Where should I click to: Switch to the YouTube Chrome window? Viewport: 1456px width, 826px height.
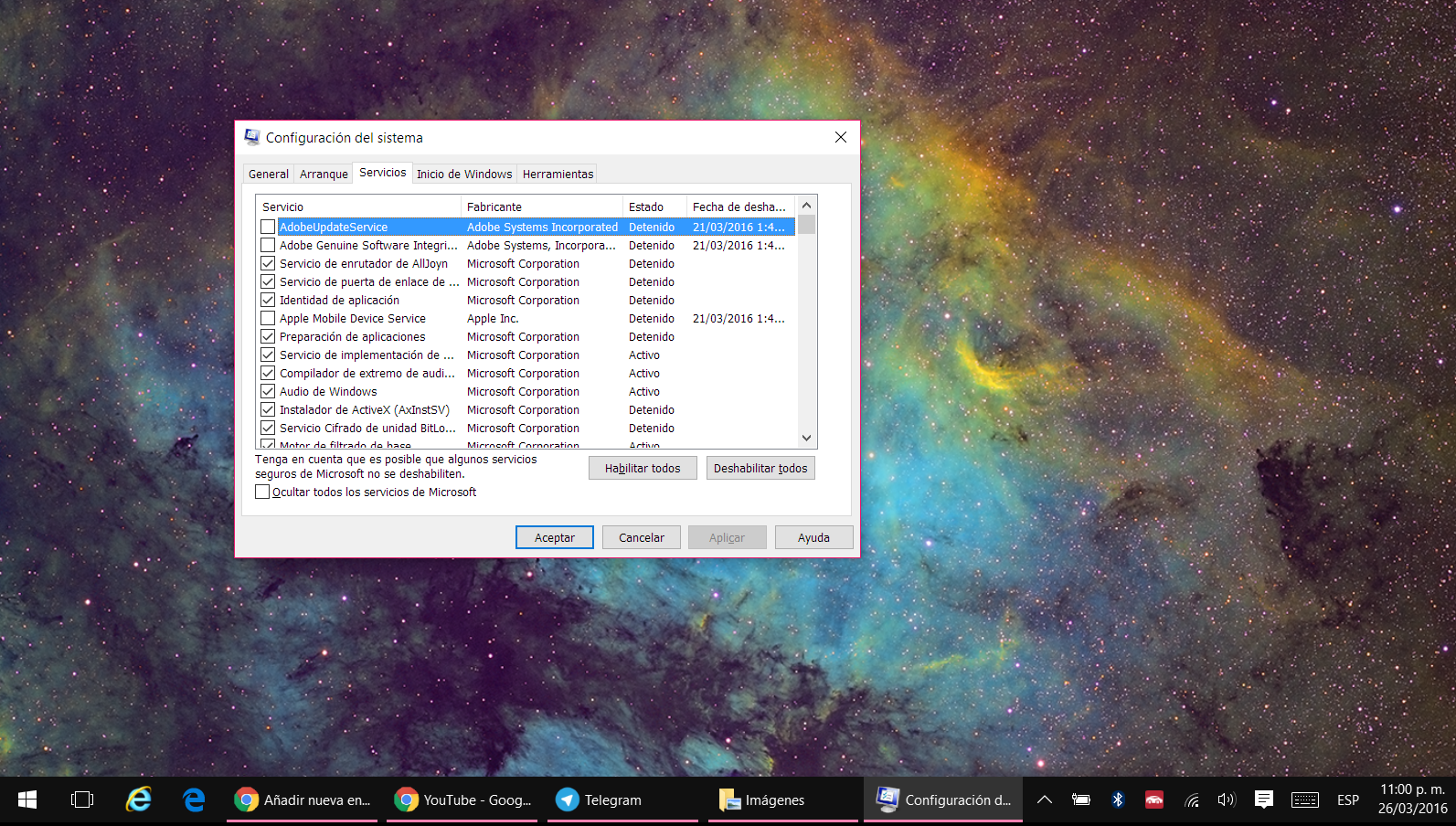click(463, 800)
